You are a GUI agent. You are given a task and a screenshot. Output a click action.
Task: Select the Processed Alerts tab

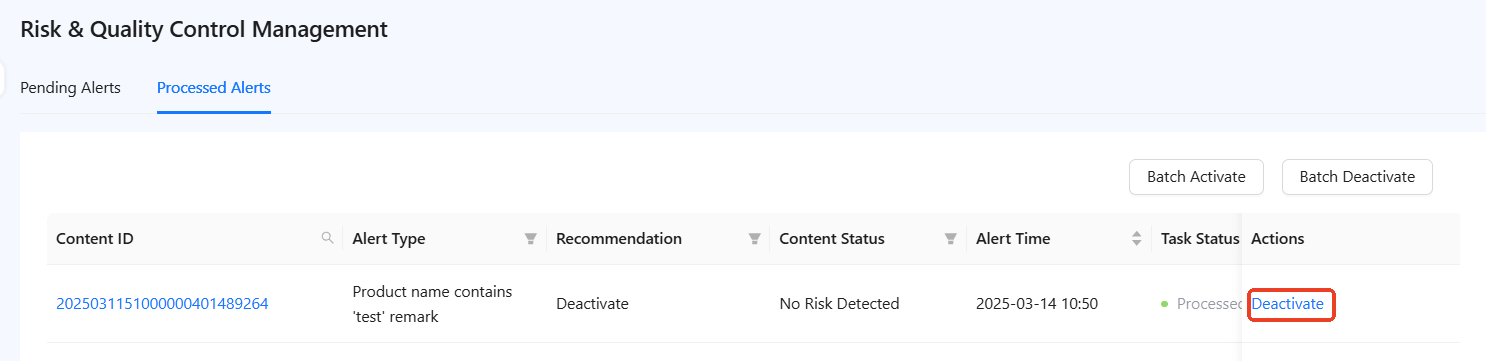click(x=214, y=88)
